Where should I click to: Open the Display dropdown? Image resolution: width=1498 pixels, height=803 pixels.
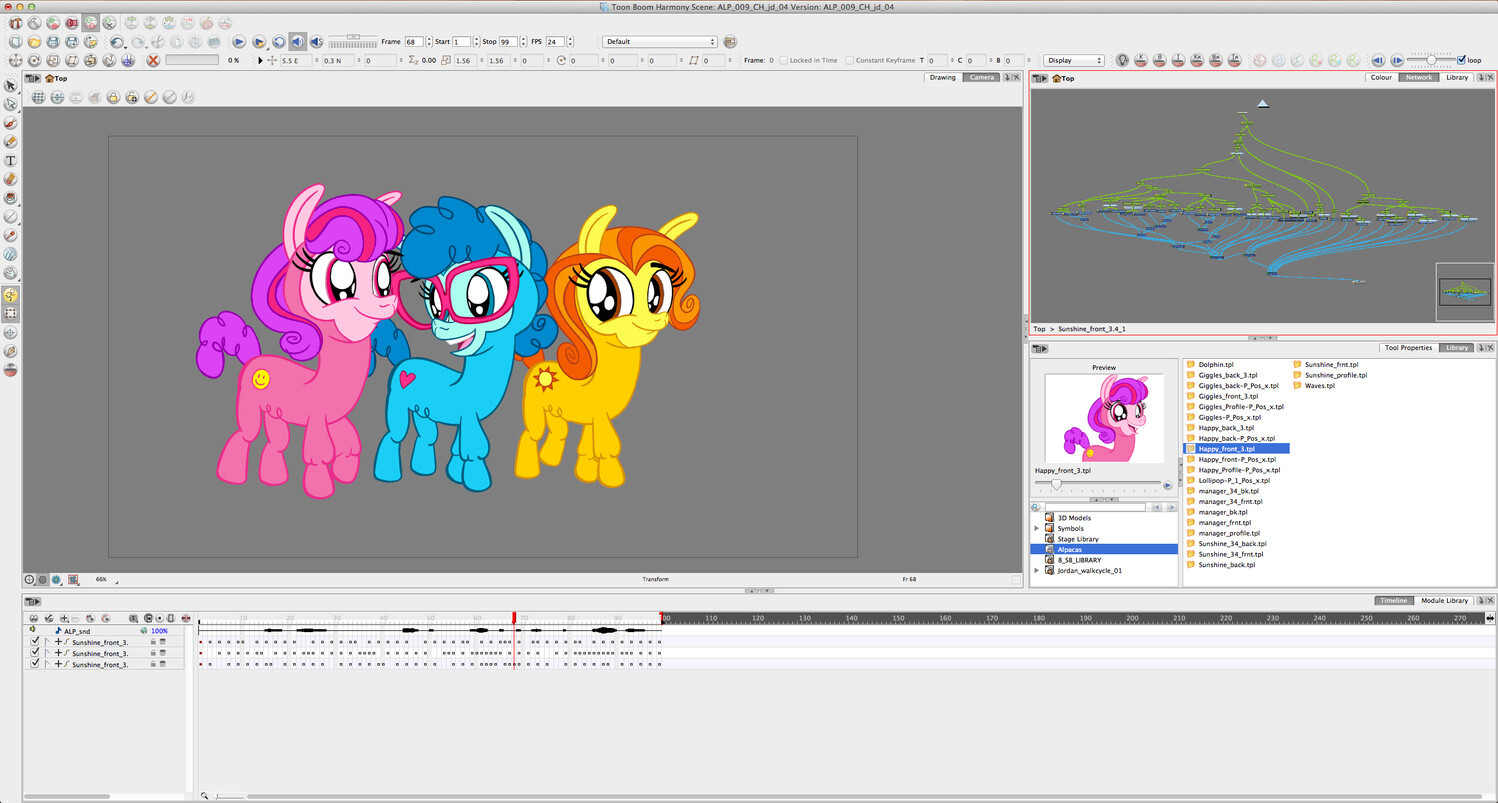1073,61
